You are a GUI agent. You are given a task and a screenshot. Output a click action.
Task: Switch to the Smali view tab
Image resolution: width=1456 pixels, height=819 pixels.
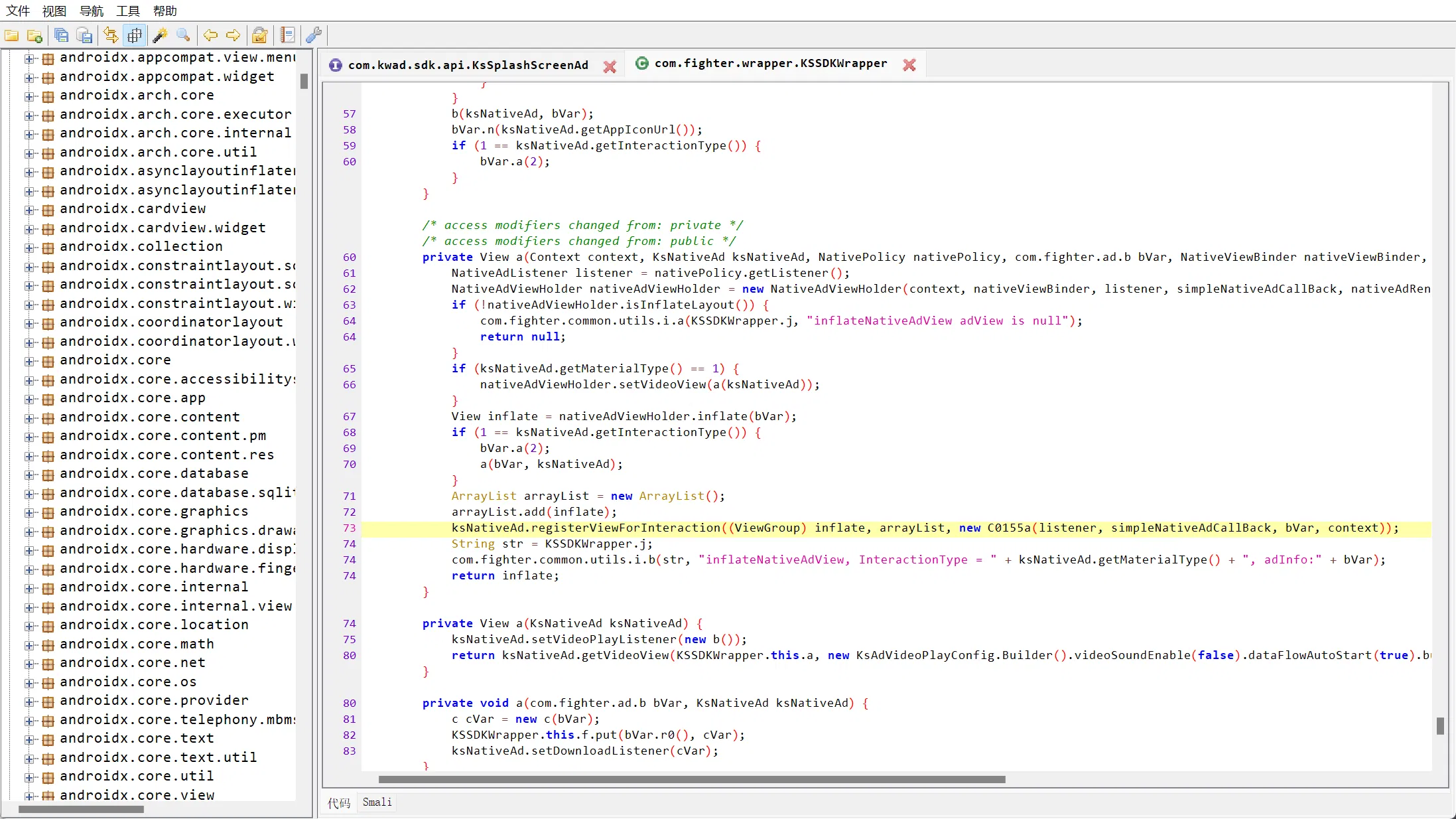coord(377,802)
